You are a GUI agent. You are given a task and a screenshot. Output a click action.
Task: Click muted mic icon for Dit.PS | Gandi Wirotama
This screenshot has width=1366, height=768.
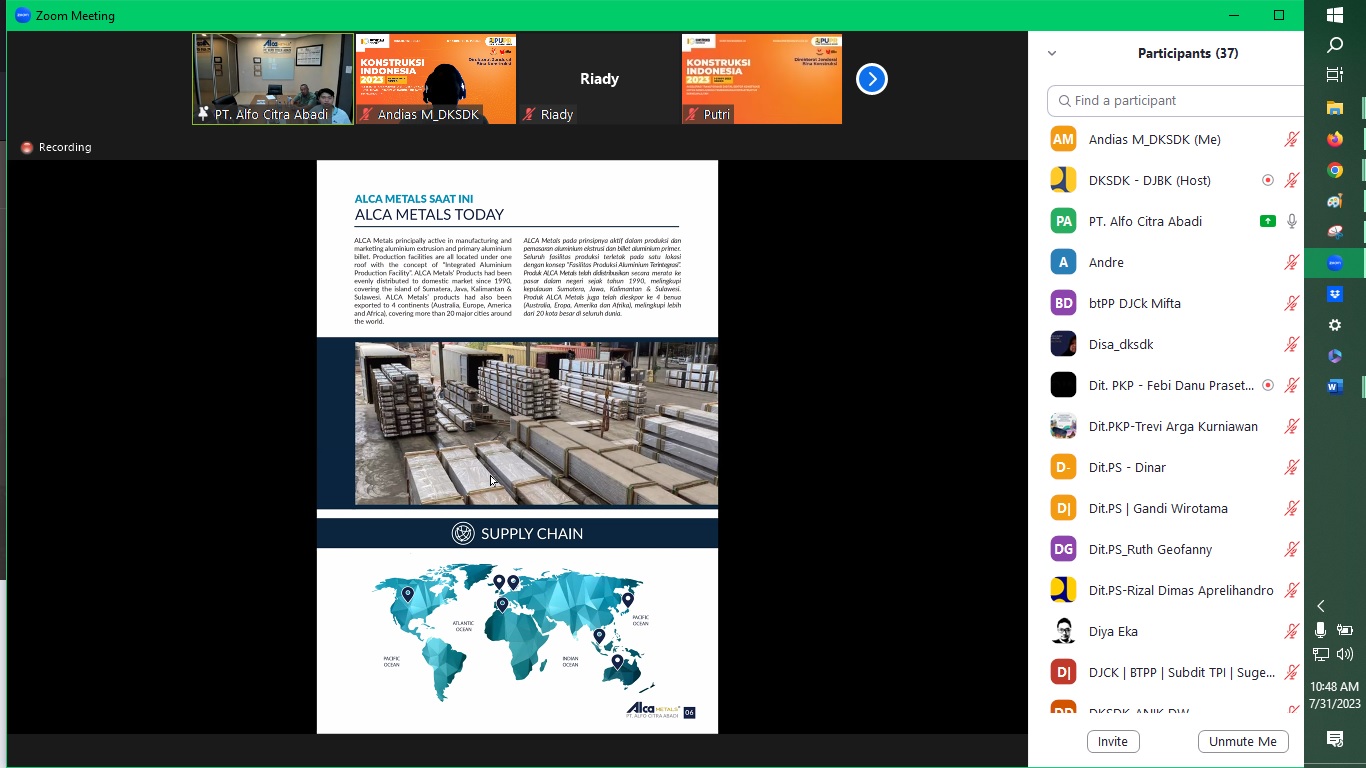1292,508
